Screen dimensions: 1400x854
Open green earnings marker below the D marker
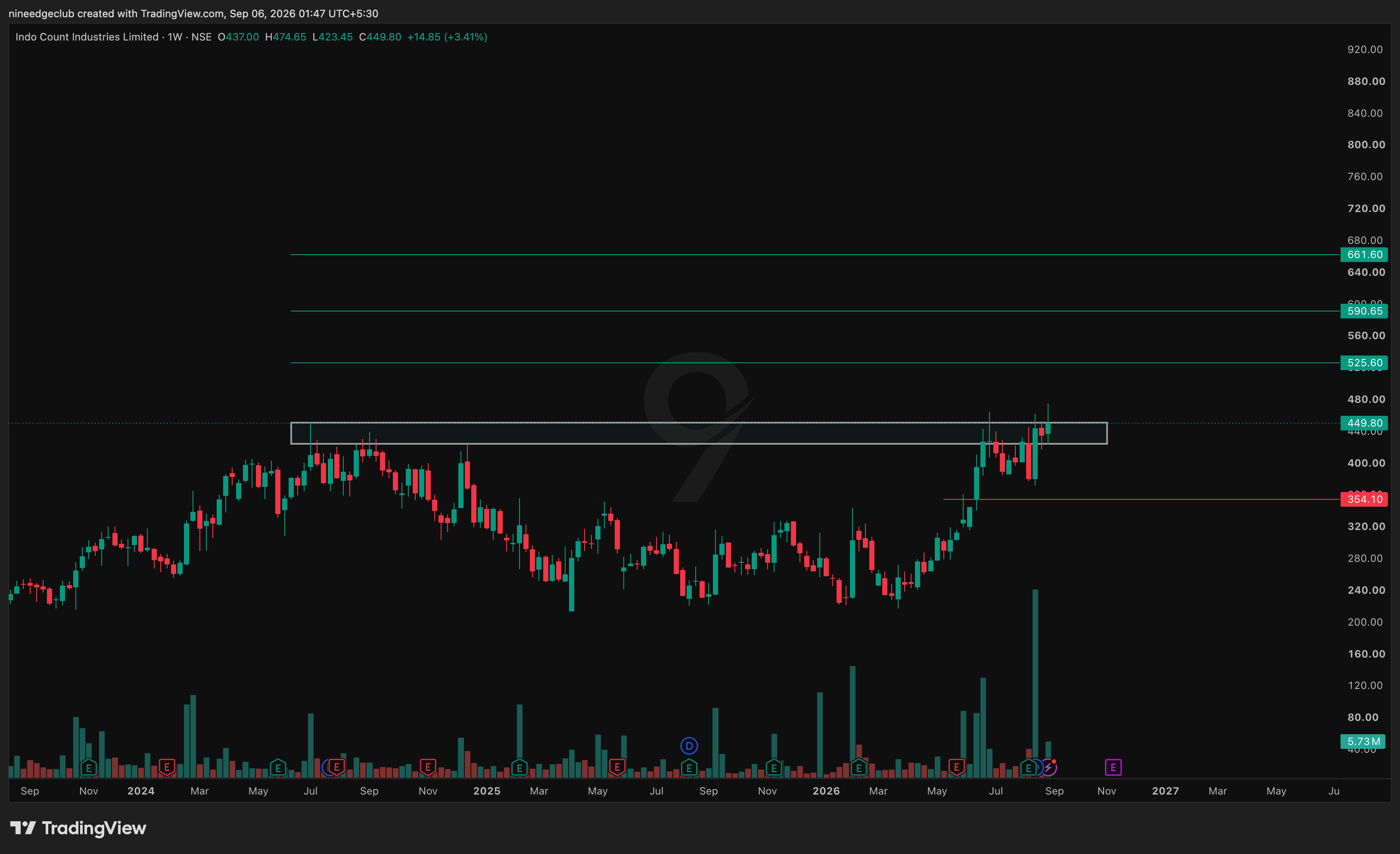click(x=689, y=768)
